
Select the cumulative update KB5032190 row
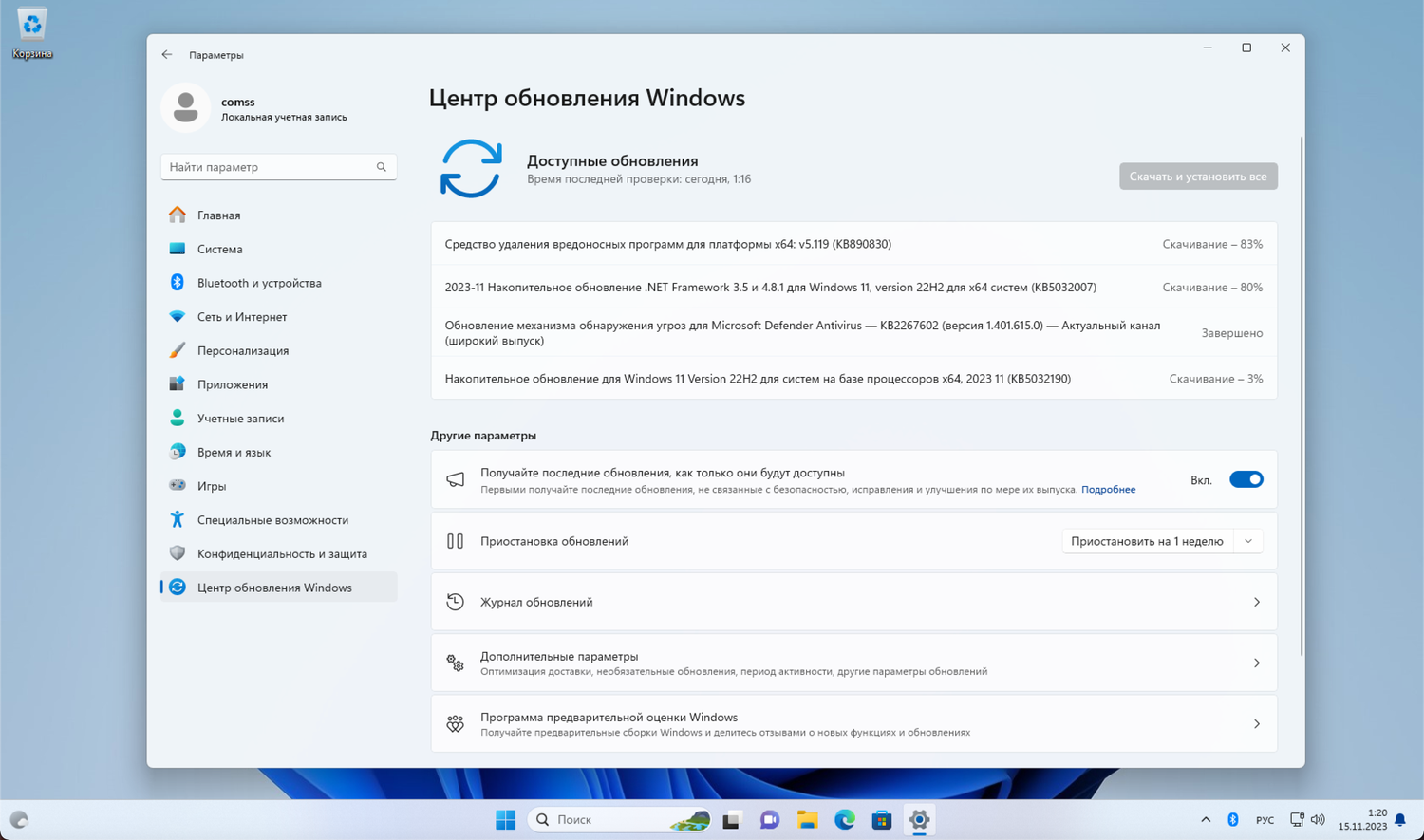coord(853,379)
